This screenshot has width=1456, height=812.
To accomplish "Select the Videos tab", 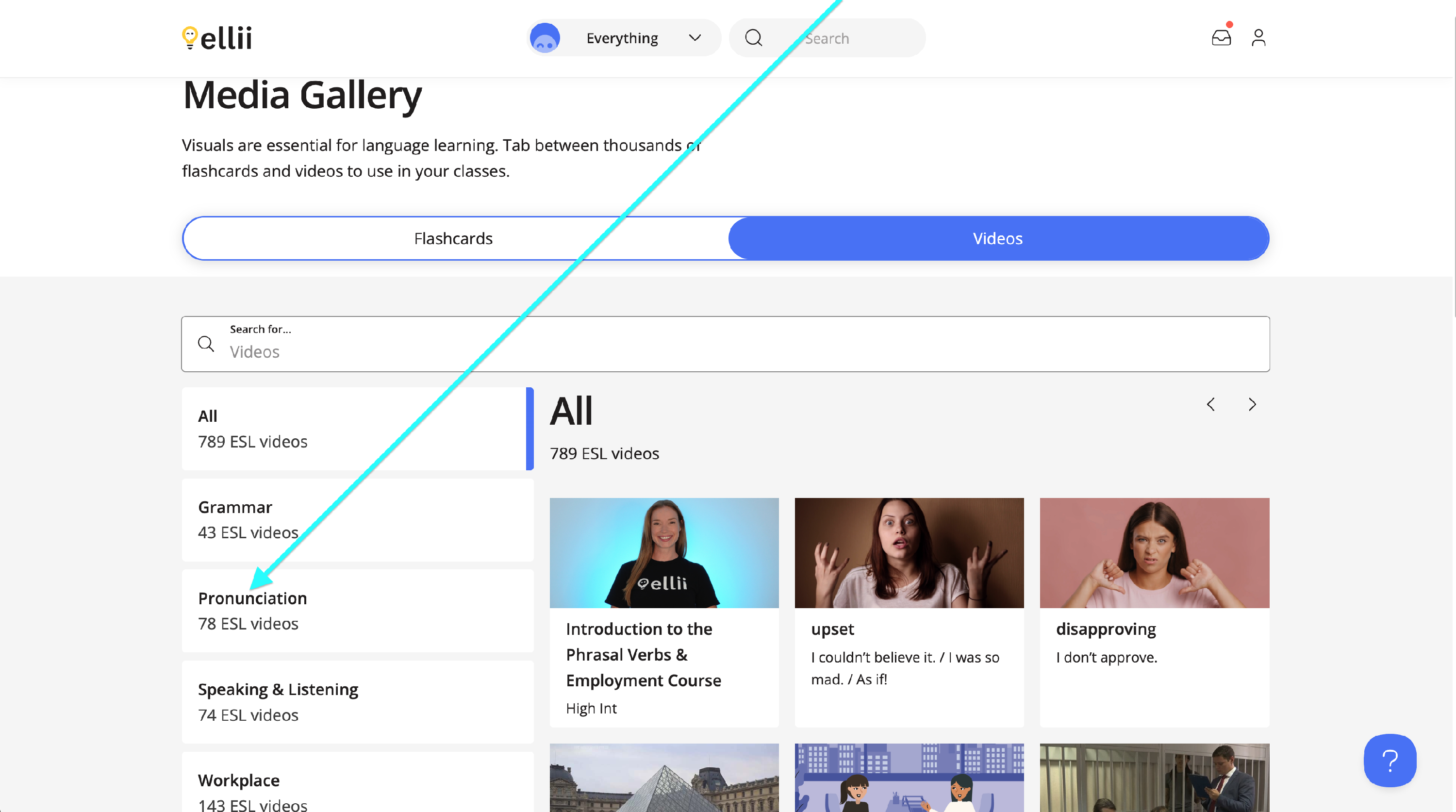I will (998, 238).
